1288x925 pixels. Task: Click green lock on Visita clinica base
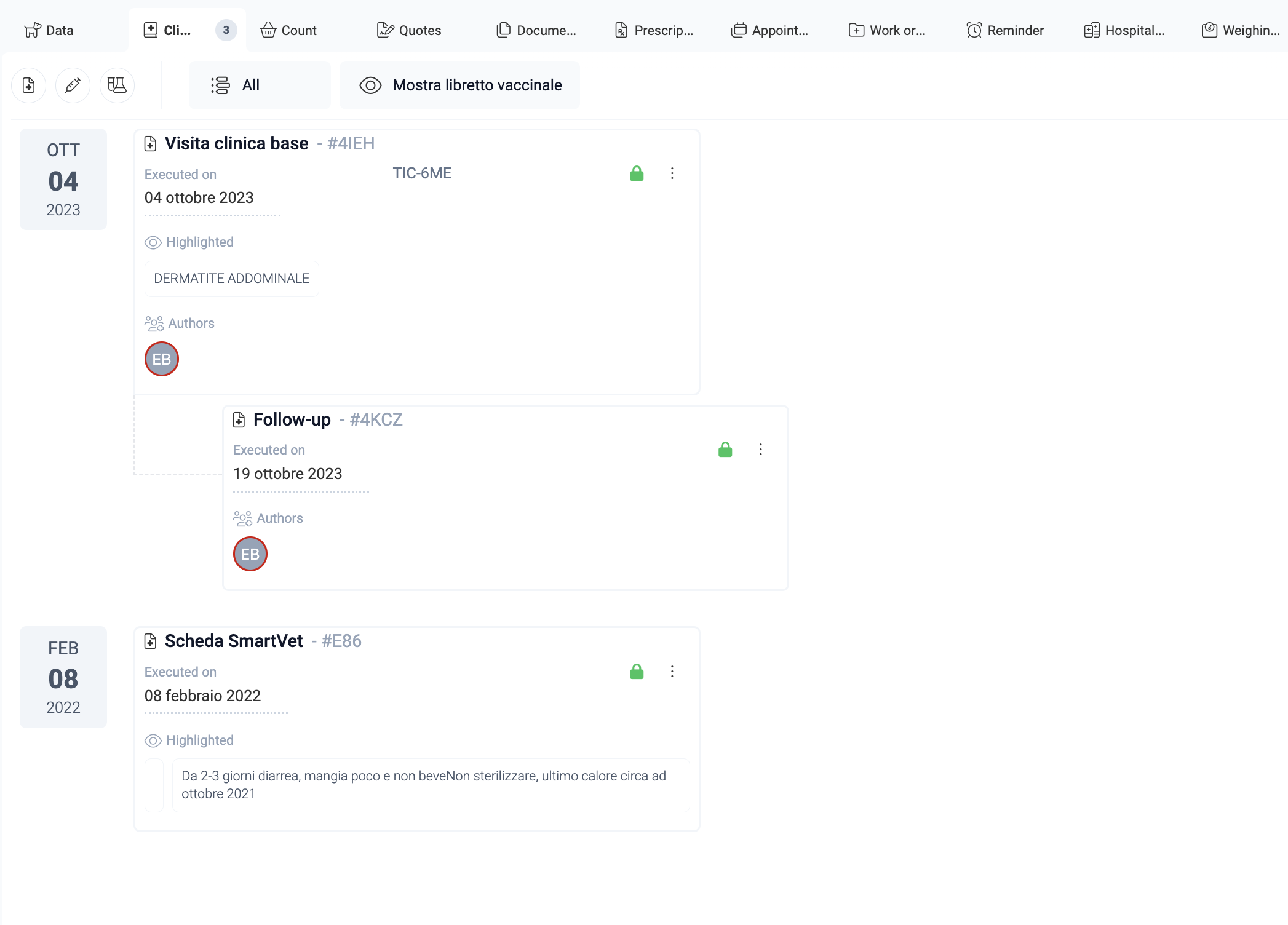coord(637,173)
